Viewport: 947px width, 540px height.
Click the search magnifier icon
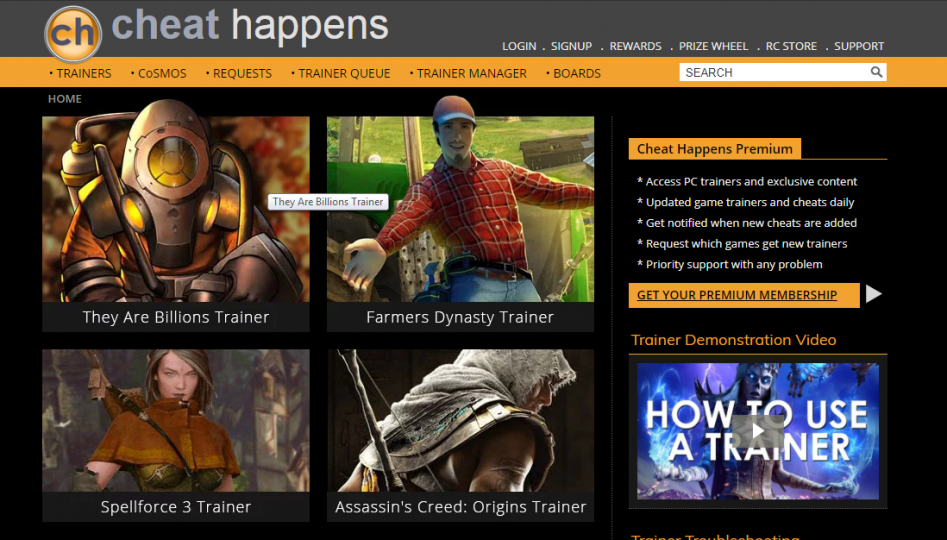click(x=876, y=72)
